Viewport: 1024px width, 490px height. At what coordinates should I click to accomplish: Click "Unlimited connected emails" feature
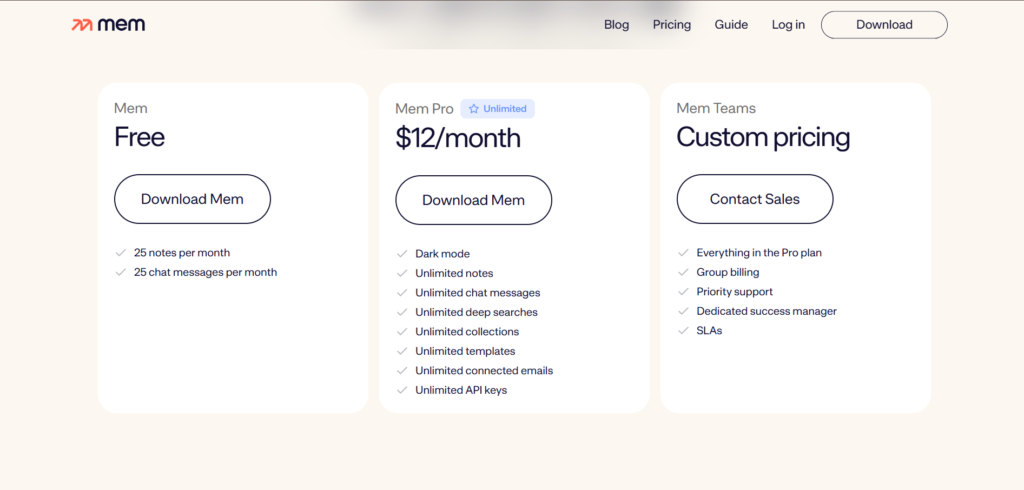[484, 370]
